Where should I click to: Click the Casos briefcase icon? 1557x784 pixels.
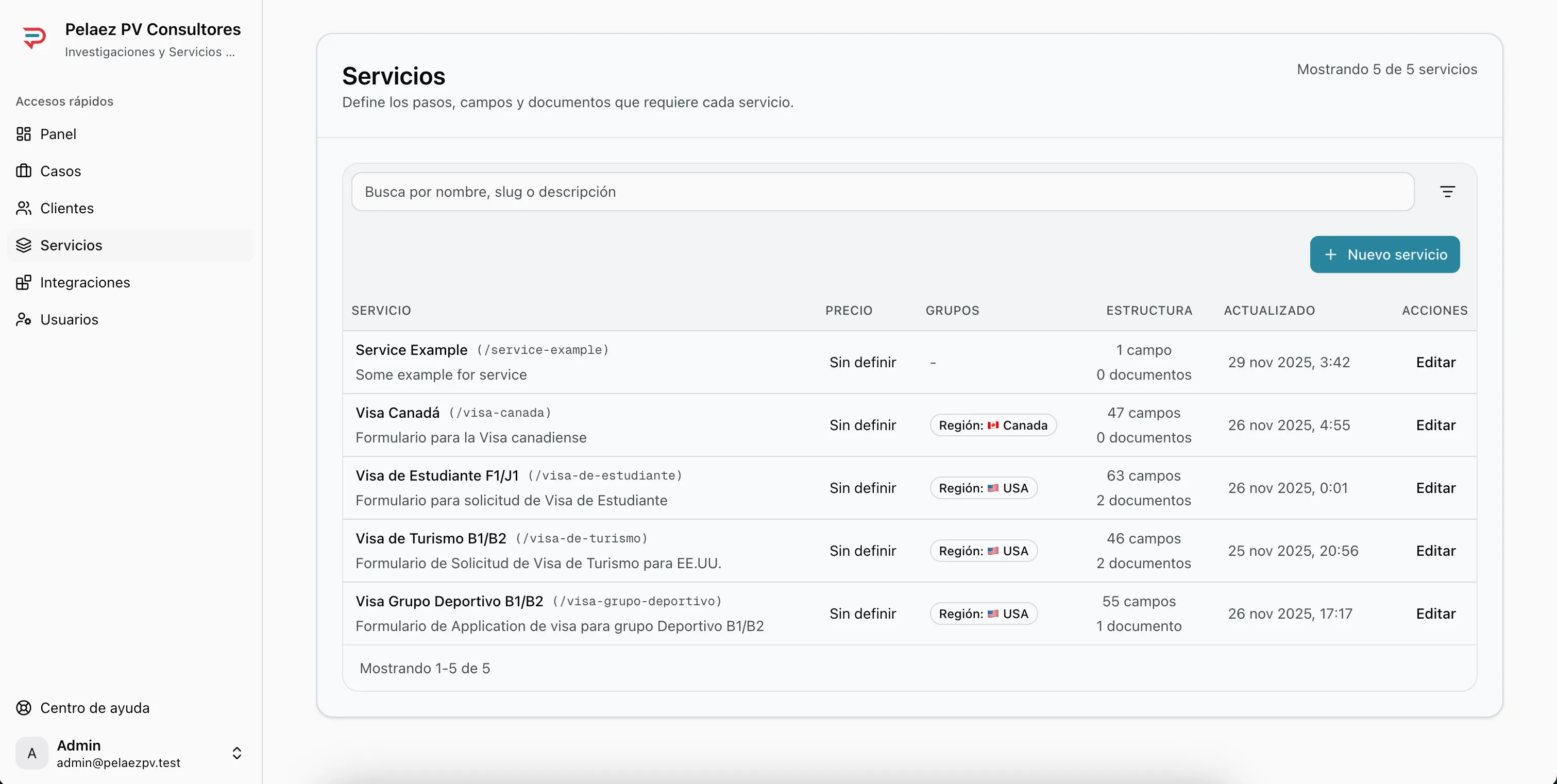point(24,171)
